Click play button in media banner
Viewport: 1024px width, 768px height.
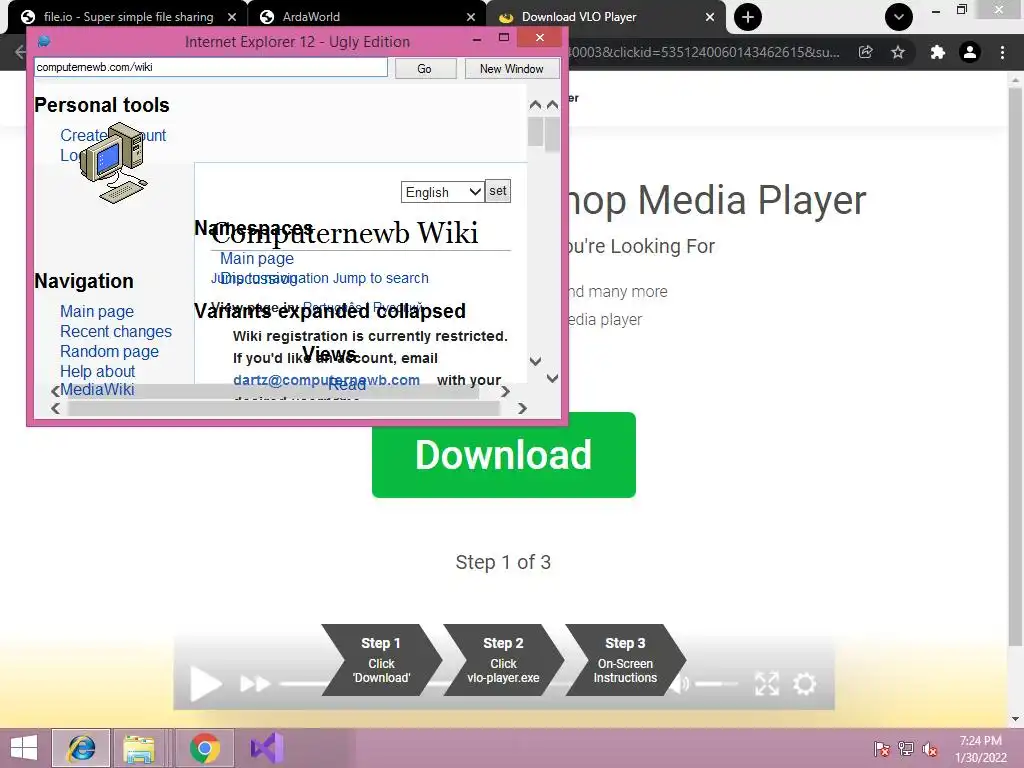[205, 684]
